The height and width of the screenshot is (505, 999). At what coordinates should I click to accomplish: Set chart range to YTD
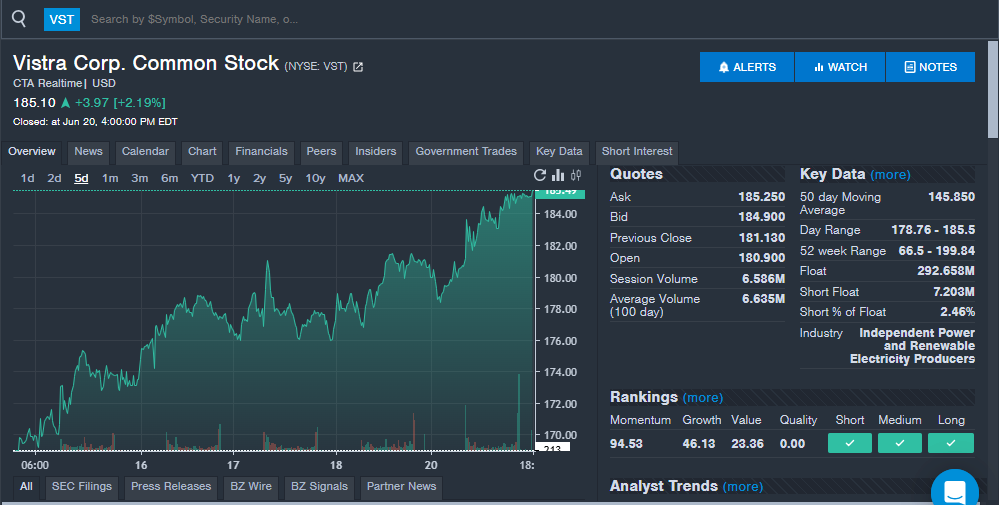click(202, 178)
